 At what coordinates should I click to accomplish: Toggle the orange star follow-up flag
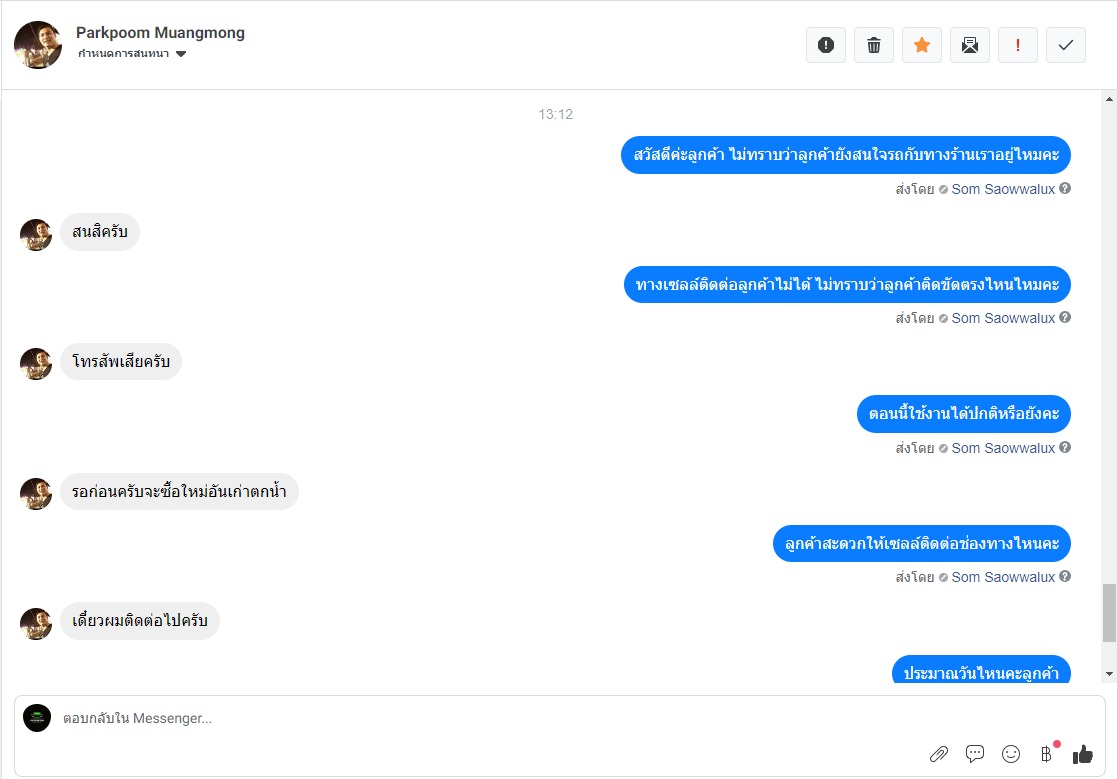[x=922, y=46]
